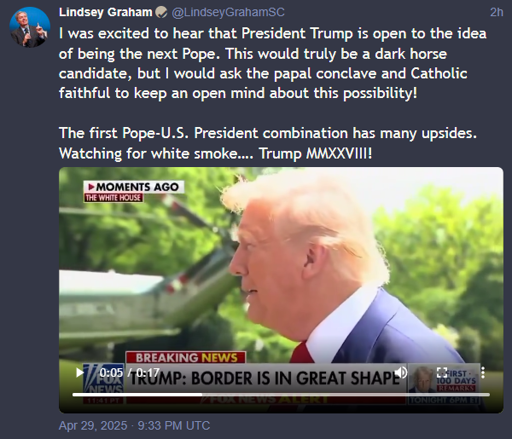
Task: Click the Breaking News banner
Action: tap(186, 358)
